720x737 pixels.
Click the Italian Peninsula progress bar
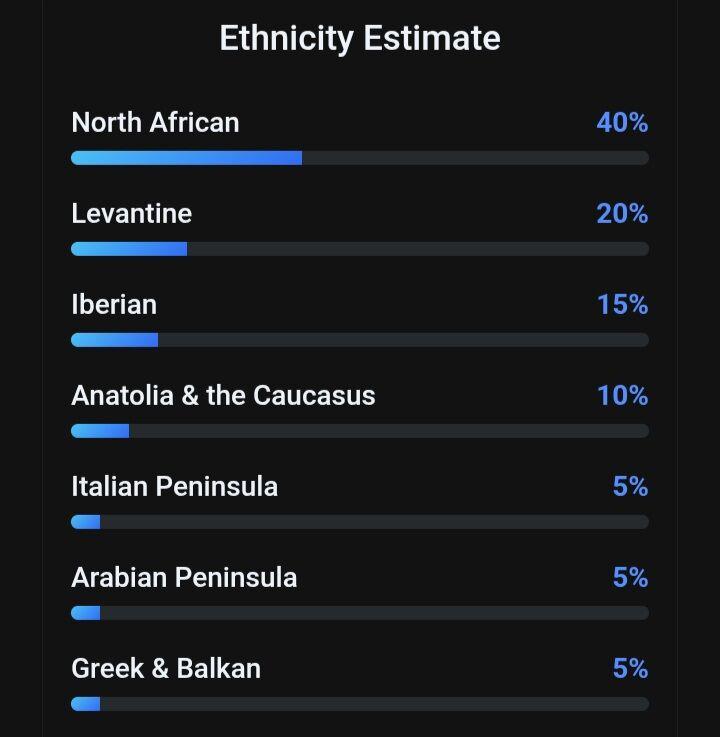click(360, 522)
